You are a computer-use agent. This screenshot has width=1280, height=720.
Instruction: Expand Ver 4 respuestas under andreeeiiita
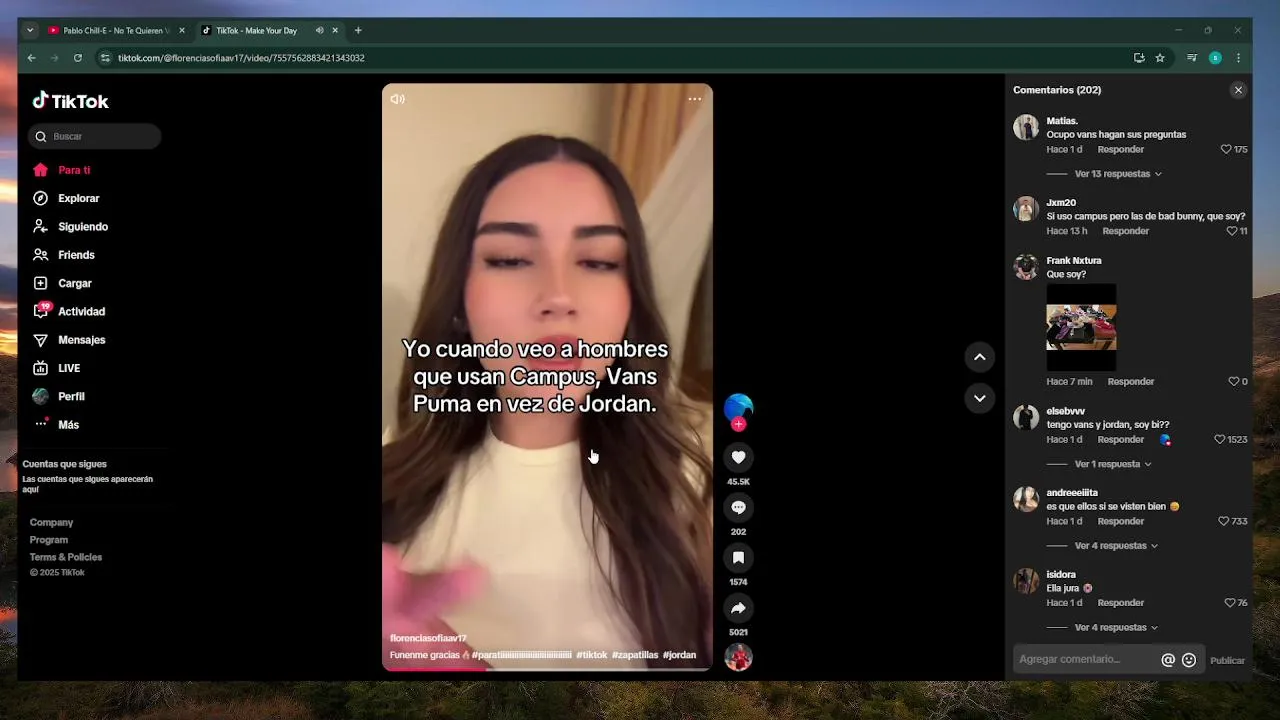(1116, 546)
